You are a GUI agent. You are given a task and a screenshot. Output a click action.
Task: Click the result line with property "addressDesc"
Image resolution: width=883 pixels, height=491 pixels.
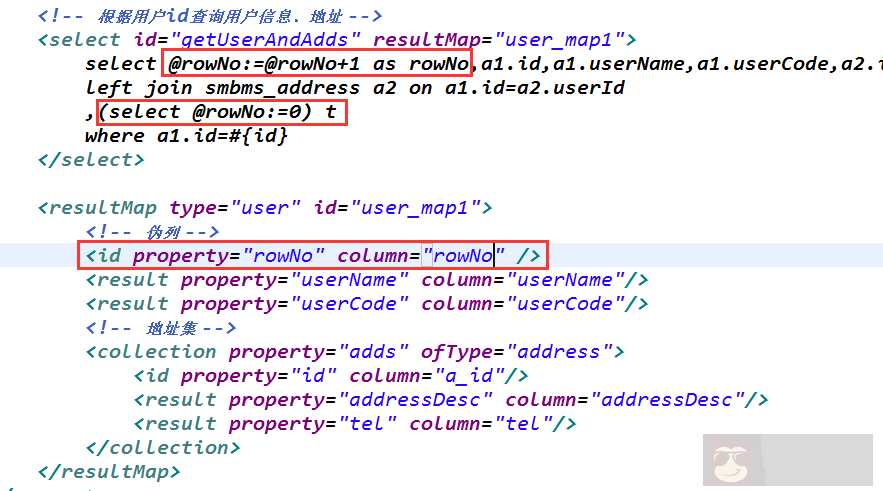coord(450,400)
